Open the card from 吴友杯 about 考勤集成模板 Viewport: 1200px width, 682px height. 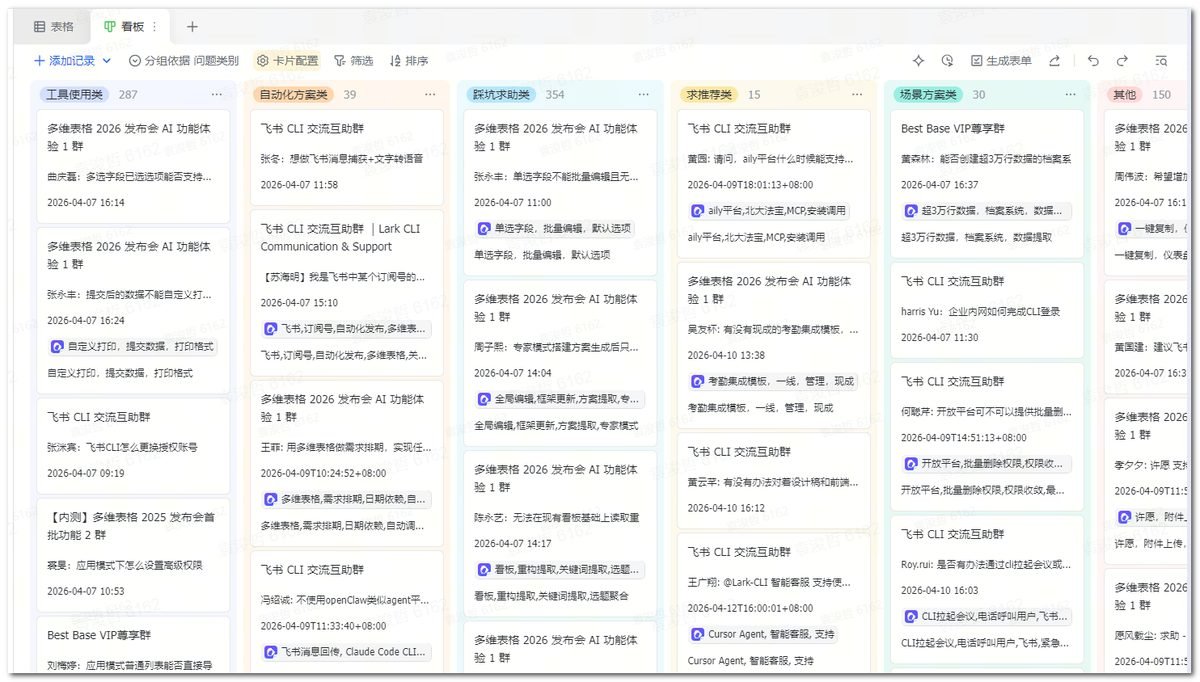(x=774, y=344)
